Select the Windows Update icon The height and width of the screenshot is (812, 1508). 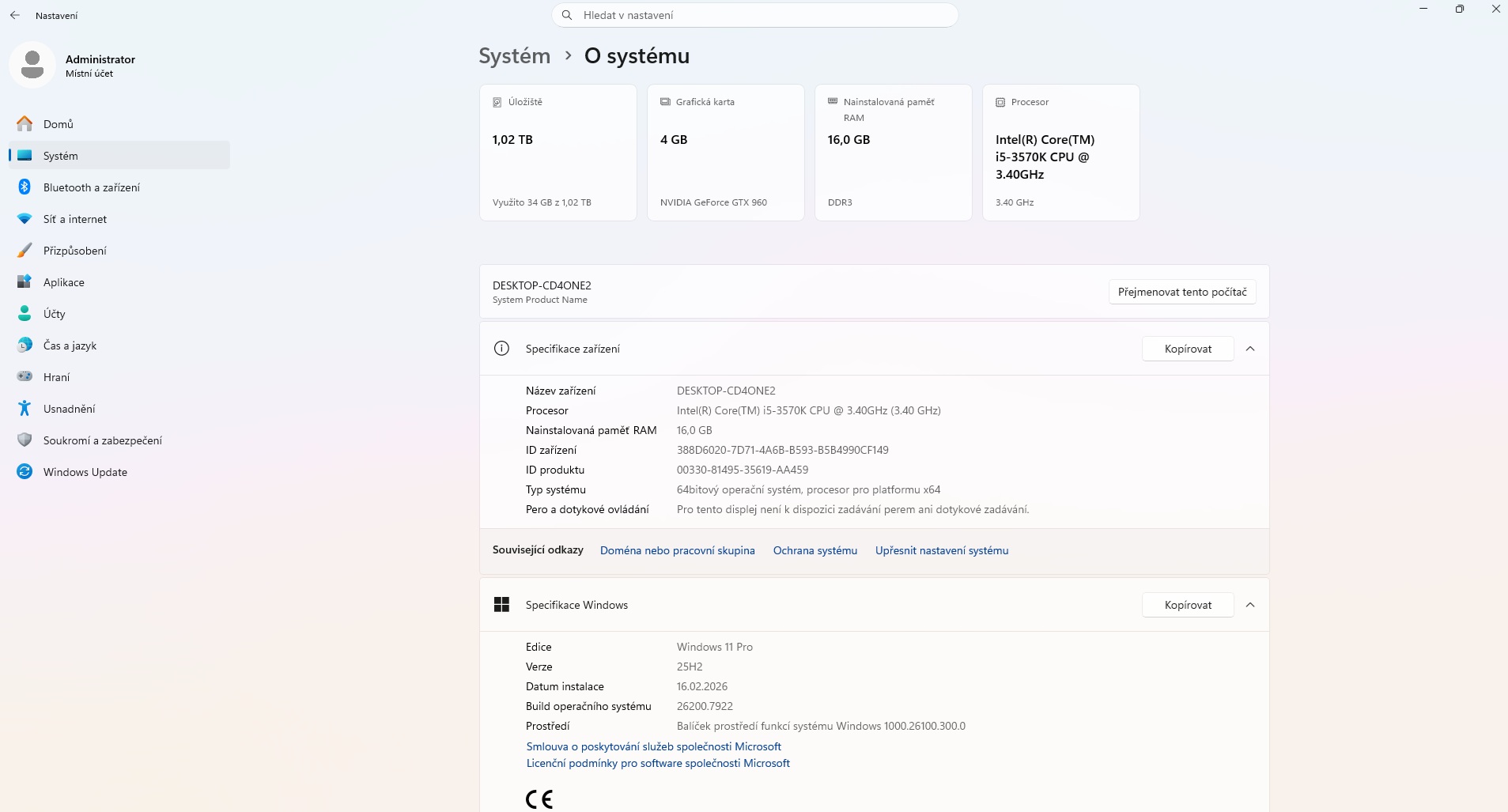25,472
